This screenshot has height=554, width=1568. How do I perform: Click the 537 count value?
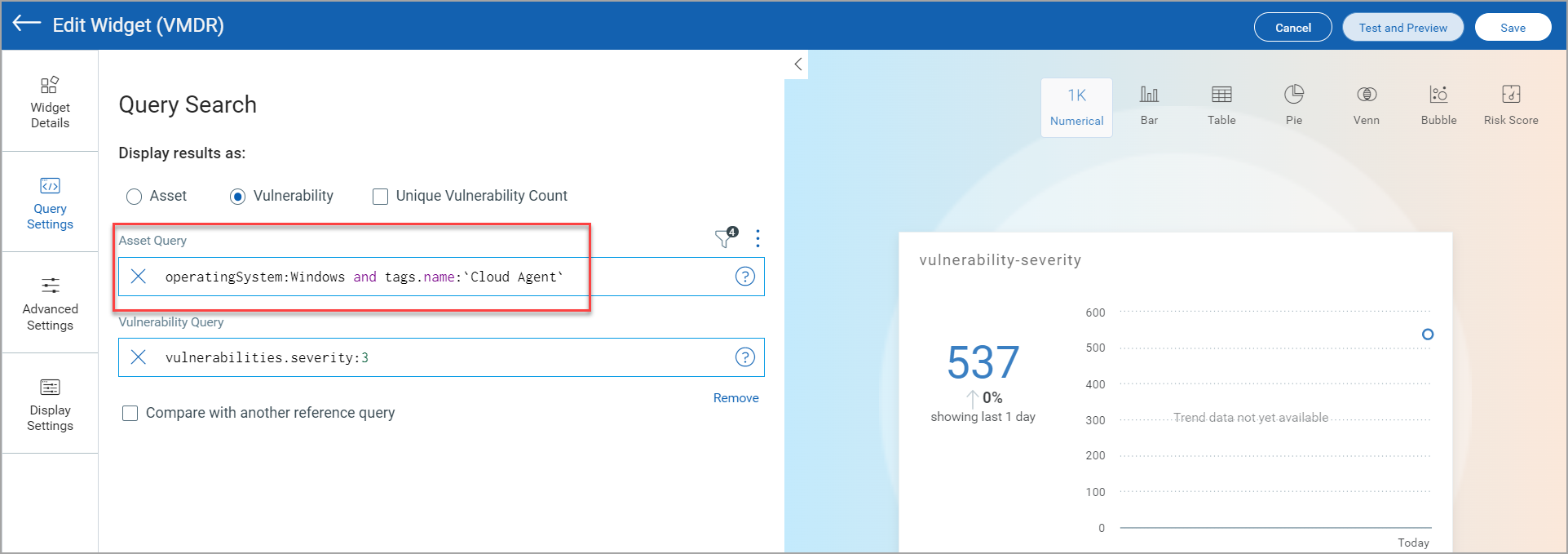[983, 362]
